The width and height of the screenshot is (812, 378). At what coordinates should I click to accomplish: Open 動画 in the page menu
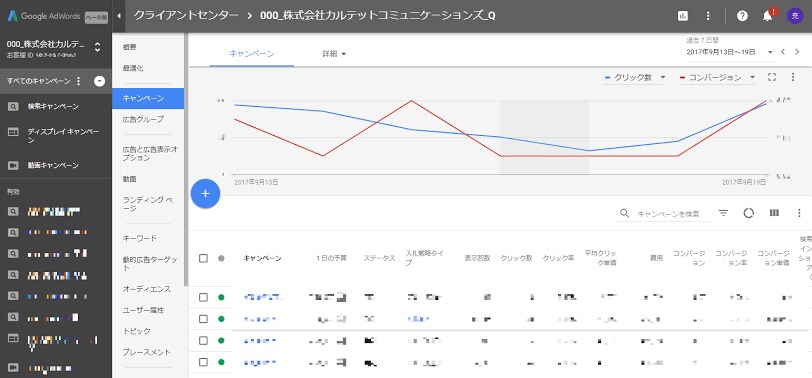[x=129, y=179]
